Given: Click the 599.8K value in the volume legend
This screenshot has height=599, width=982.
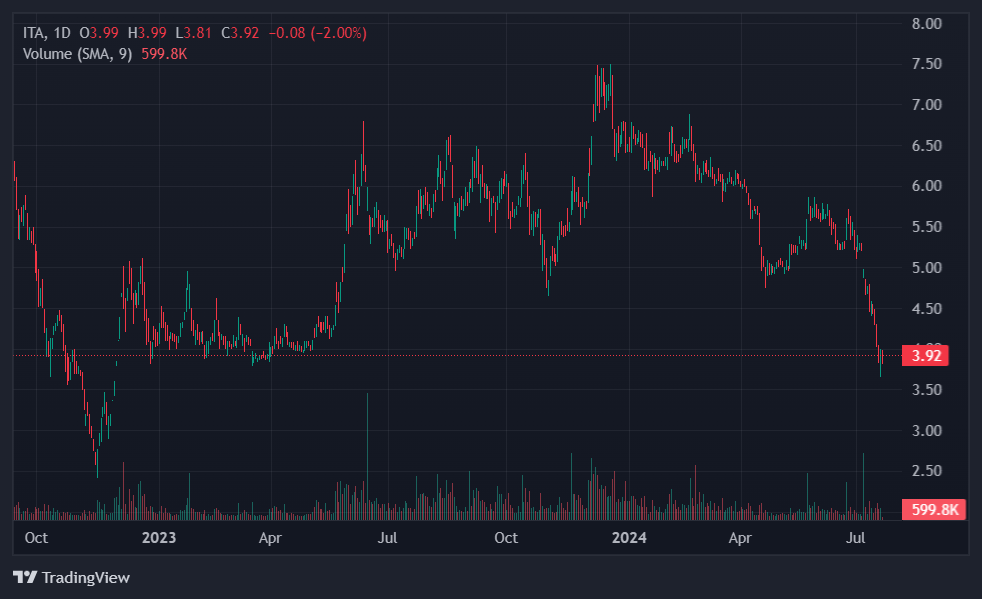Looking at the screenshot, I should click(x=166, y=54).
